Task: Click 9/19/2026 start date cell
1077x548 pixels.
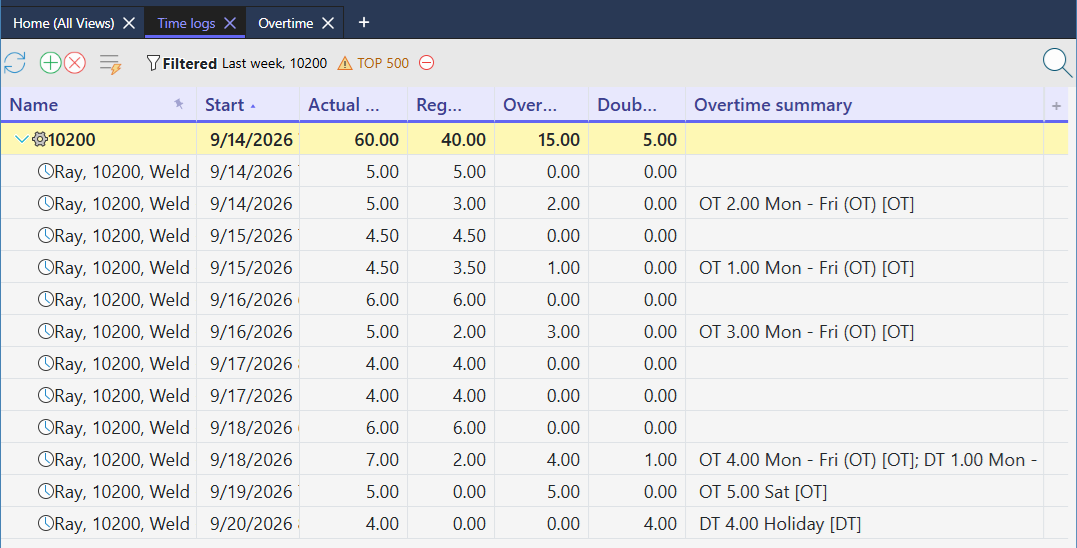Action: pos(249,492)
